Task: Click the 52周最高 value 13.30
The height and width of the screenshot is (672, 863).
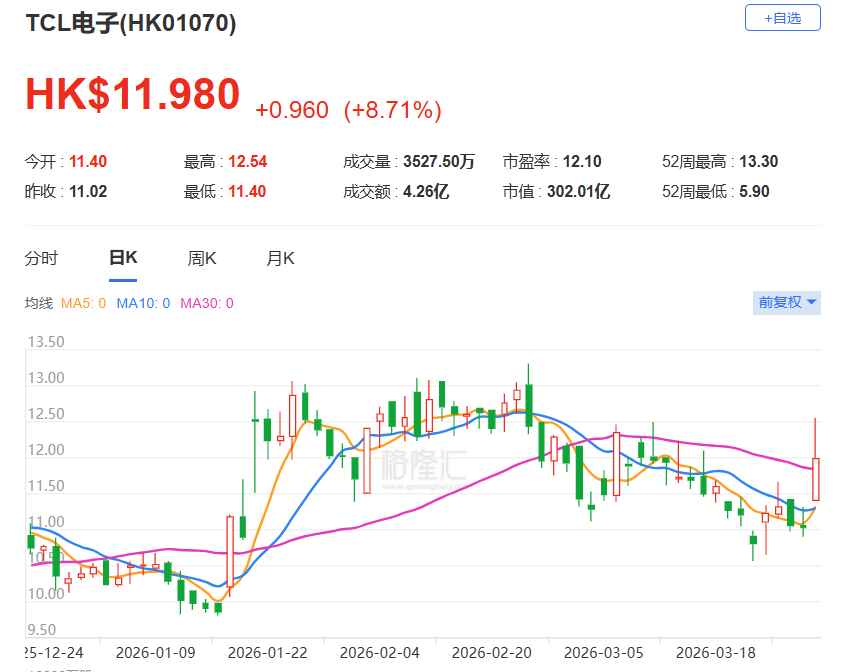Action: point(758,162)
